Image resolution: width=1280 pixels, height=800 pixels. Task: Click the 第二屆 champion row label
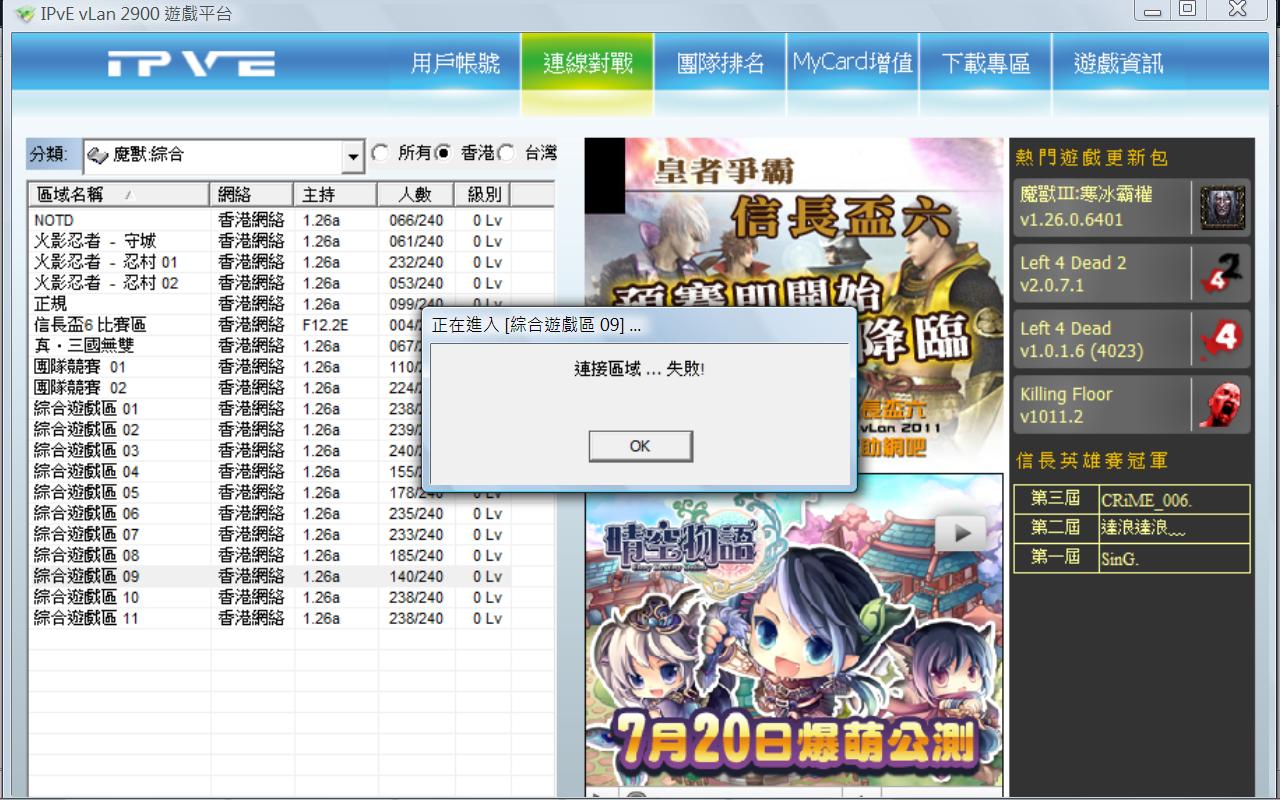(x=1055, y=528)
